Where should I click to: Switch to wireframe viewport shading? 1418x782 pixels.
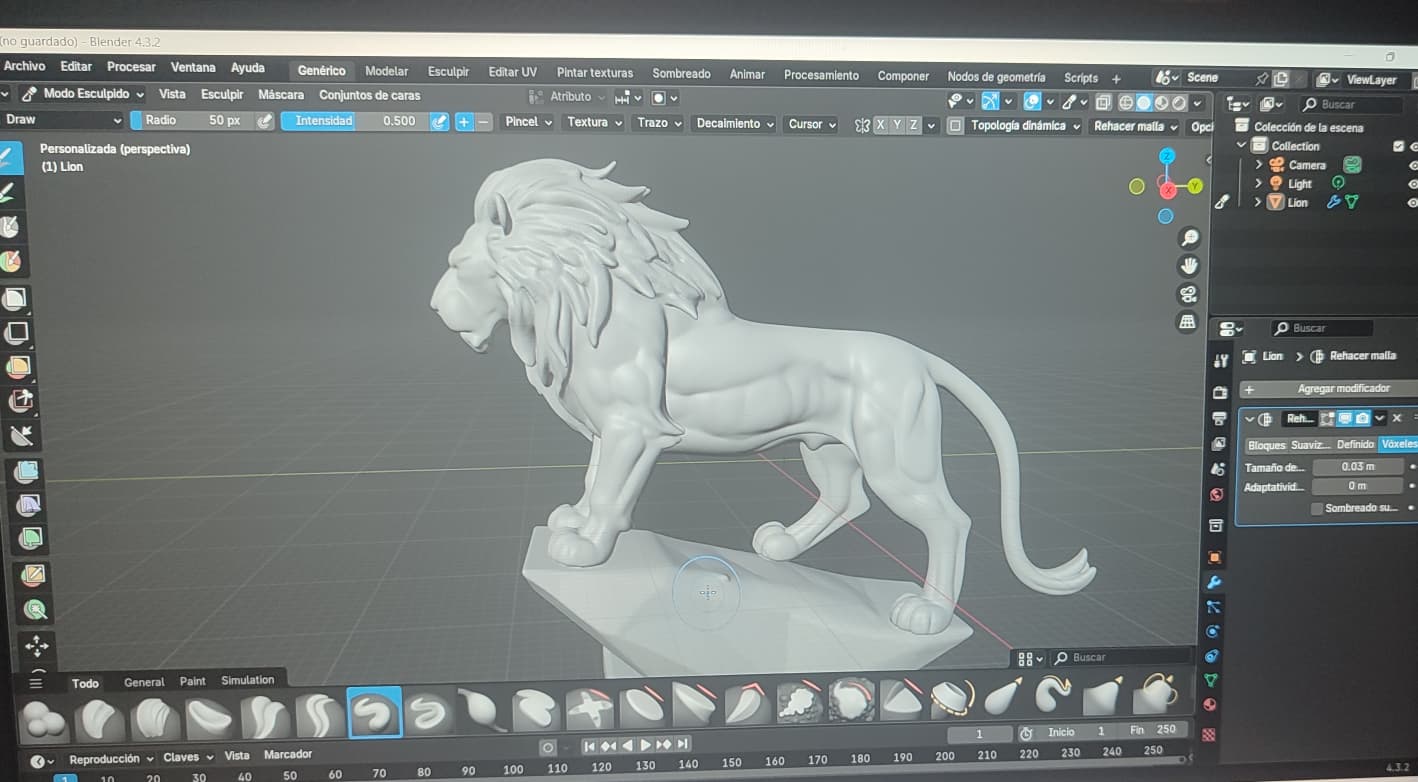(x=1126, y=102)
